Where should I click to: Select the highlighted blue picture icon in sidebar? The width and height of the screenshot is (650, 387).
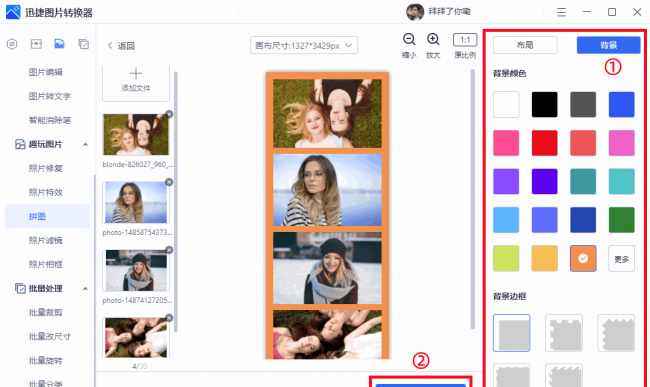point(59,44)
